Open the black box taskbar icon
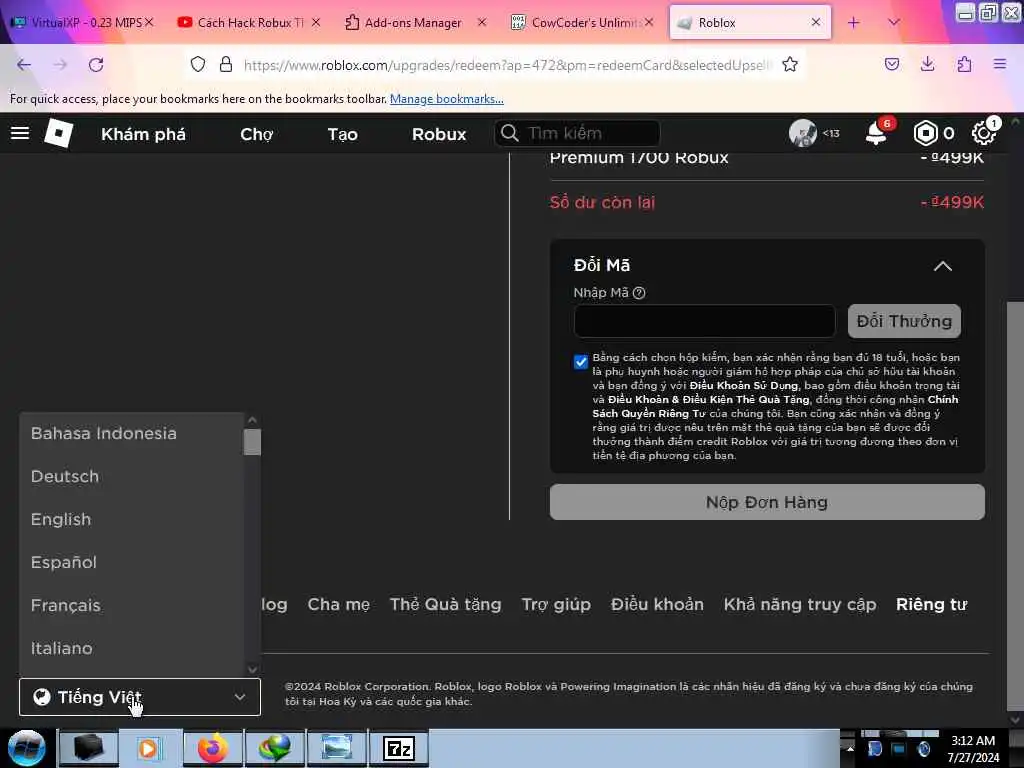This screenshot has height=768, width=1024. click(x=88, y=748)
